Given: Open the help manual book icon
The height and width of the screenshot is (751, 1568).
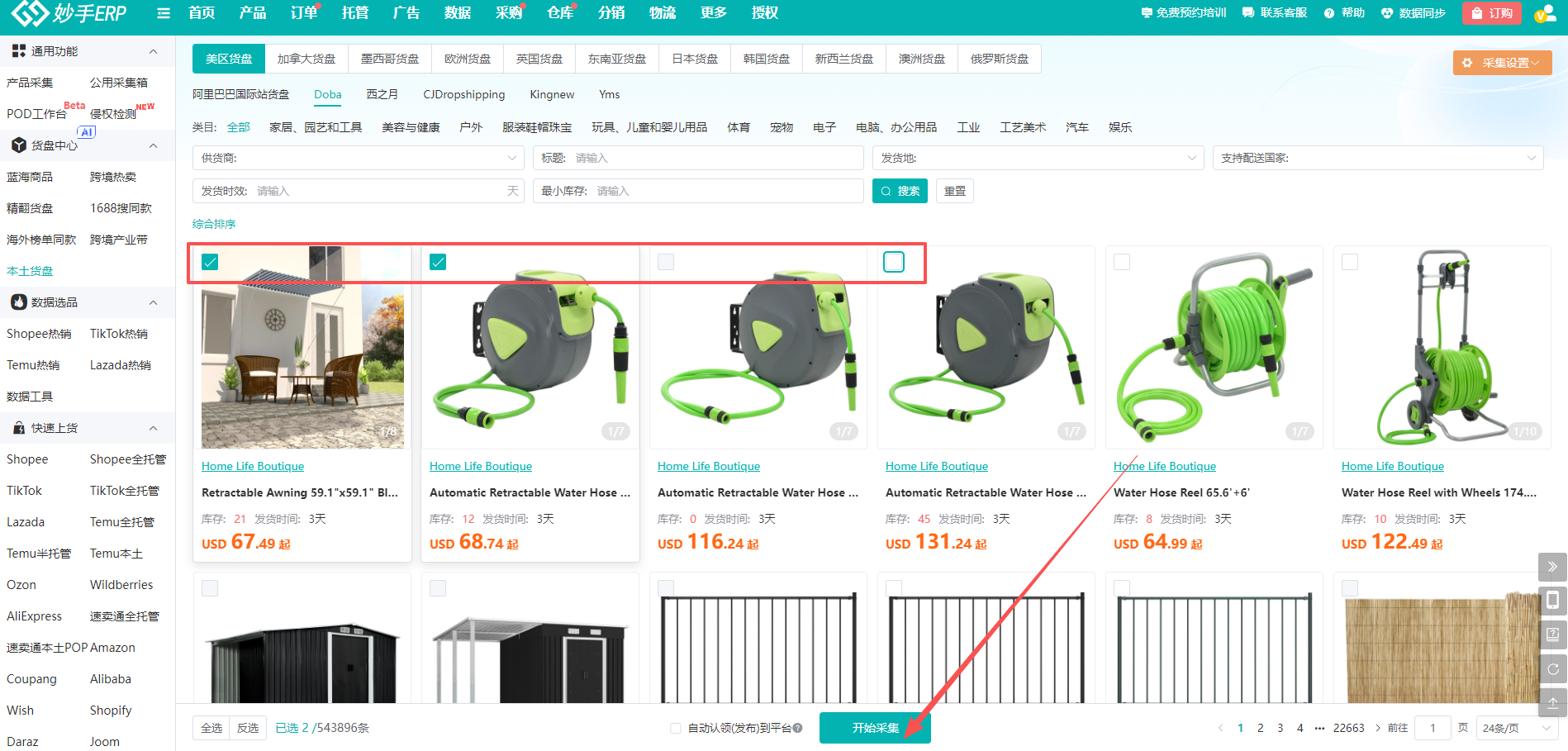Looking at the screenshot, I should 1552,635.
